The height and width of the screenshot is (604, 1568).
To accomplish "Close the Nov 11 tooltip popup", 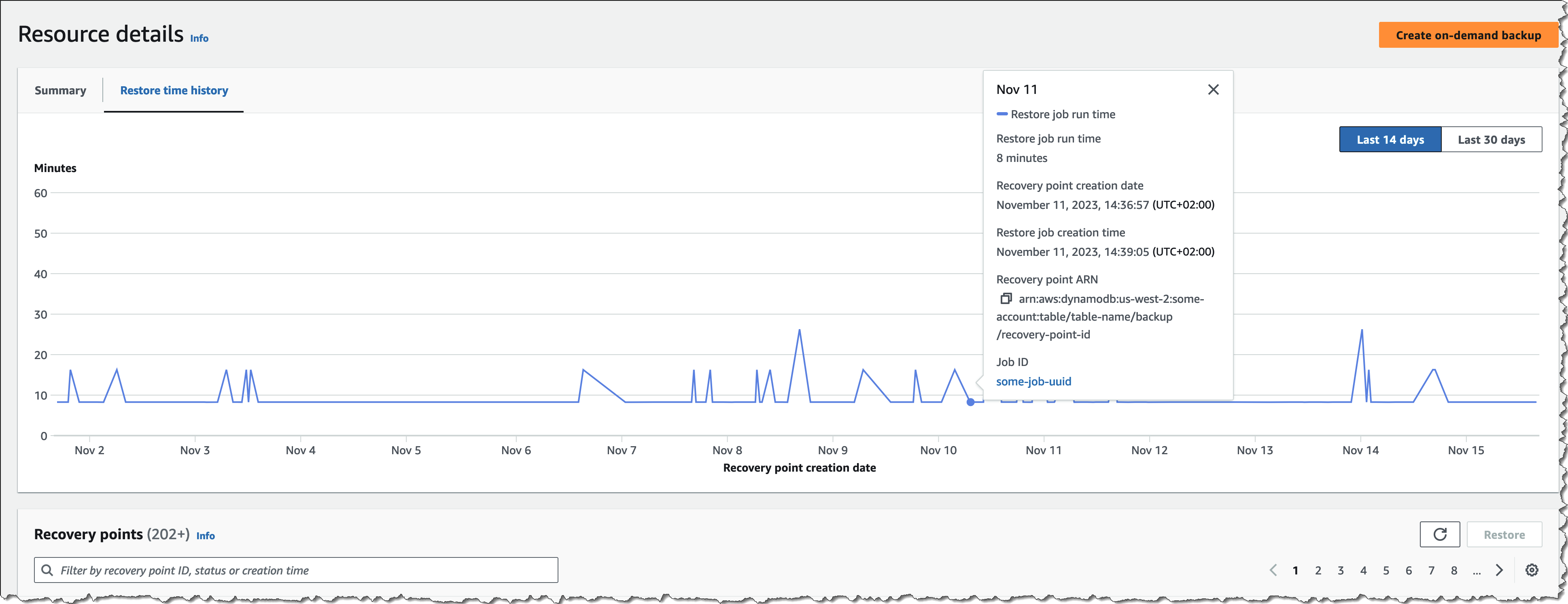I will (x=1213, y=89).
